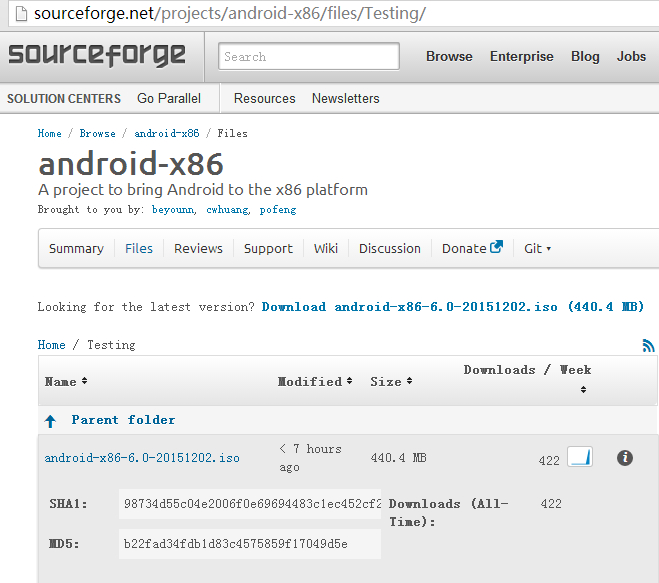Open the Jobs link in header

tap(631, 56)
